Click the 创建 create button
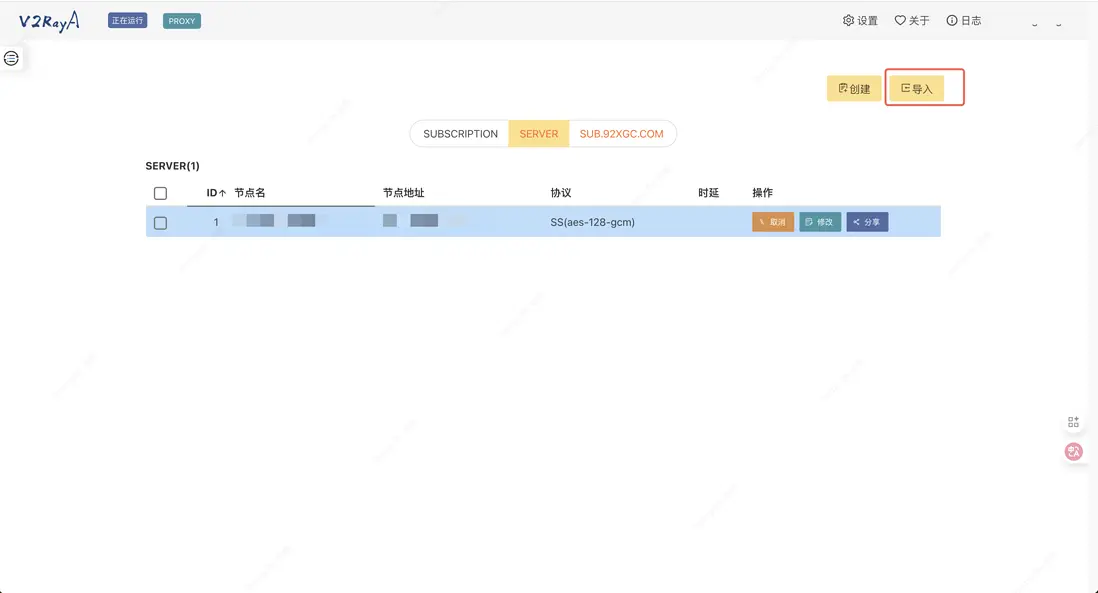 tap(854, 88)
